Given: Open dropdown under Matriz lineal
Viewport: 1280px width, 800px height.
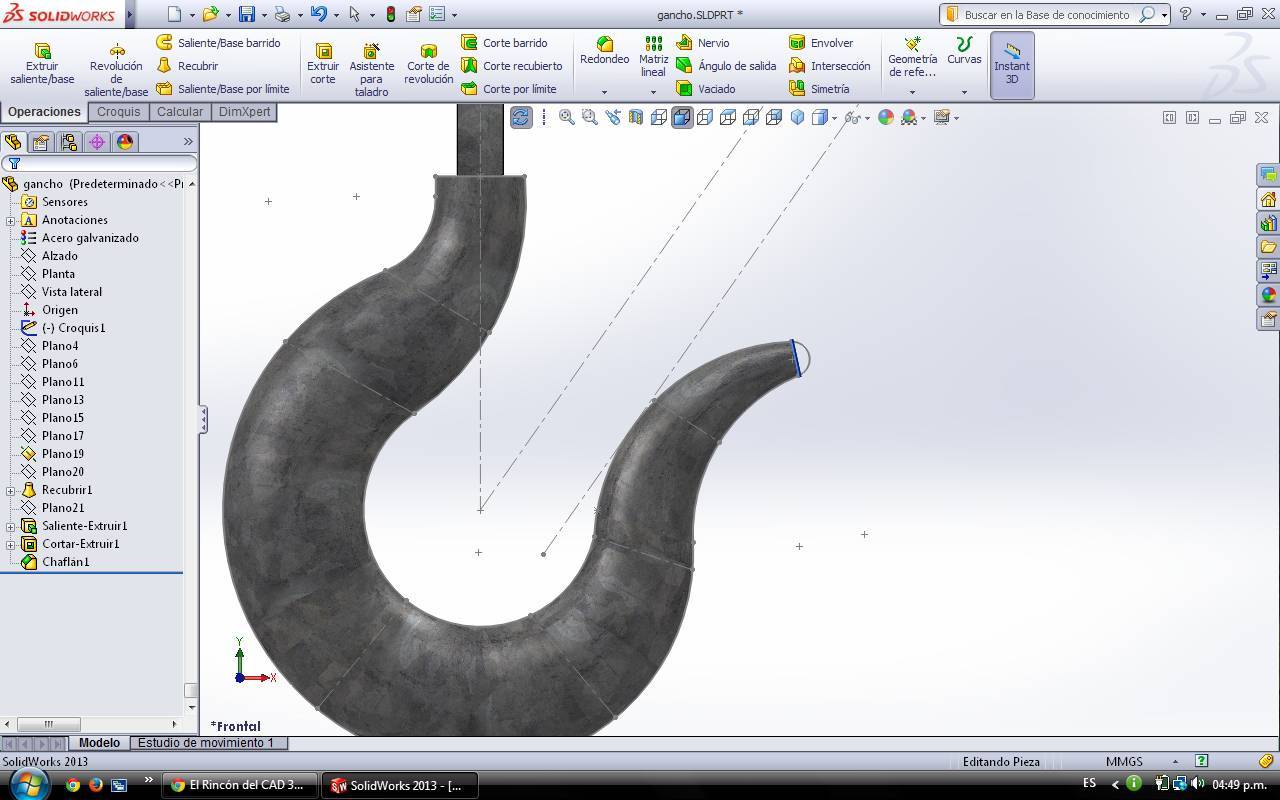Looking at the screenshot, I should click(x=653, y=92).
